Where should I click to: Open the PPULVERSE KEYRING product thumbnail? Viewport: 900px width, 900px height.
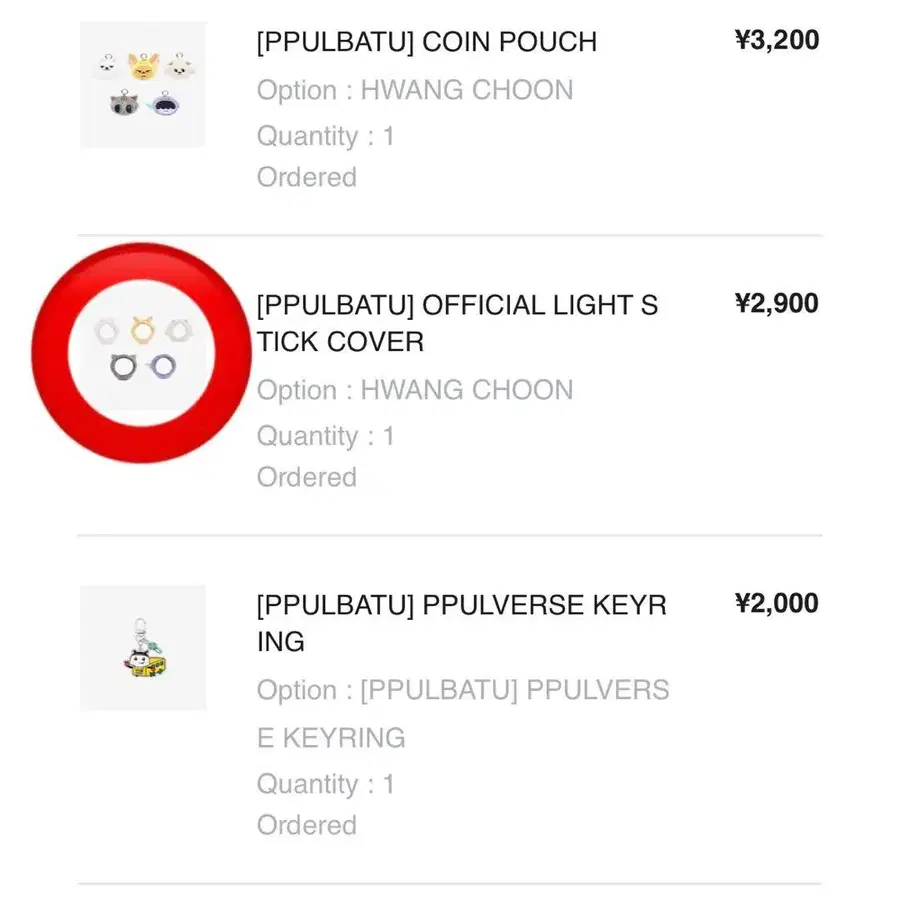pyautogui.click(x=142, y=649)
